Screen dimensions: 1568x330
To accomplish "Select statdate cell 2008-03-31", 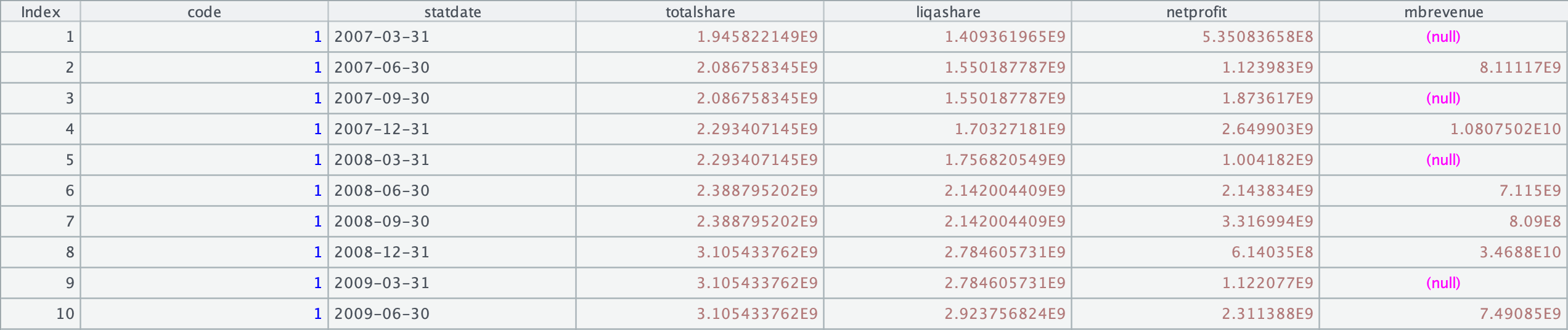I will pos(452,160).
